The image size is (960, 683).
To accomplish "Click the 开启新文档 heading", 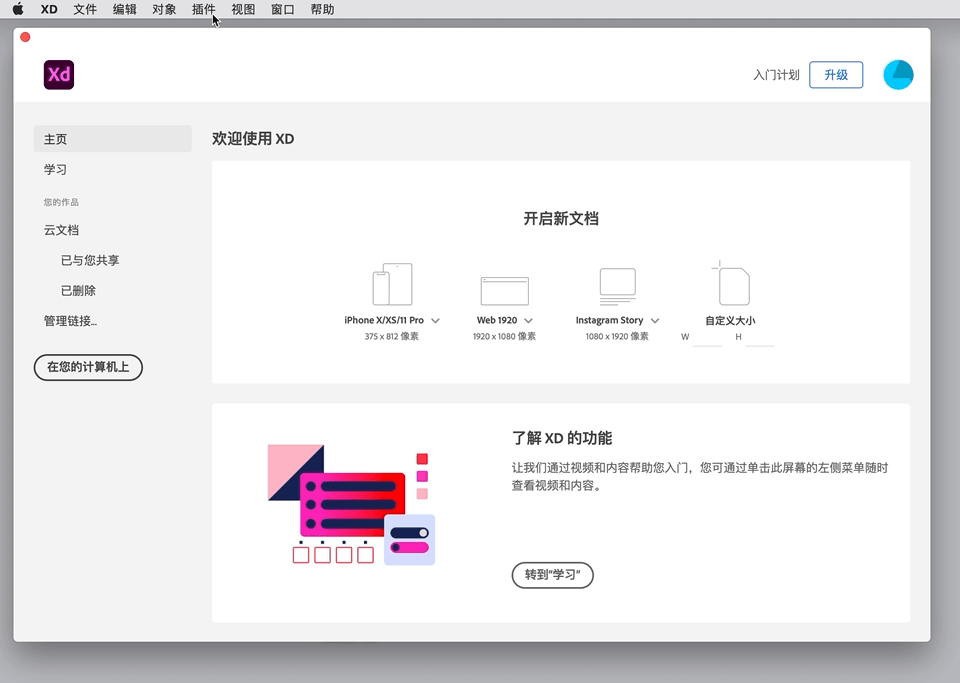I will click(x=561, y=218).
